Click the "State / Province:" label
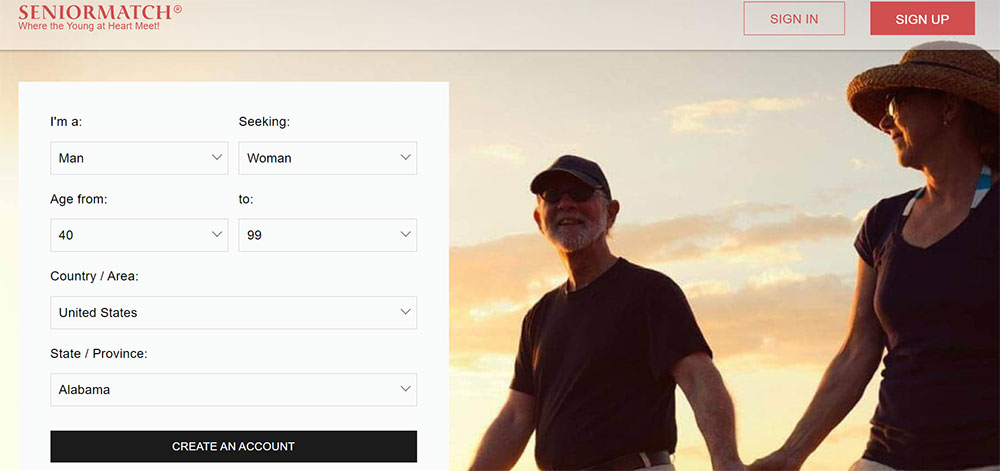 point(98,353)
